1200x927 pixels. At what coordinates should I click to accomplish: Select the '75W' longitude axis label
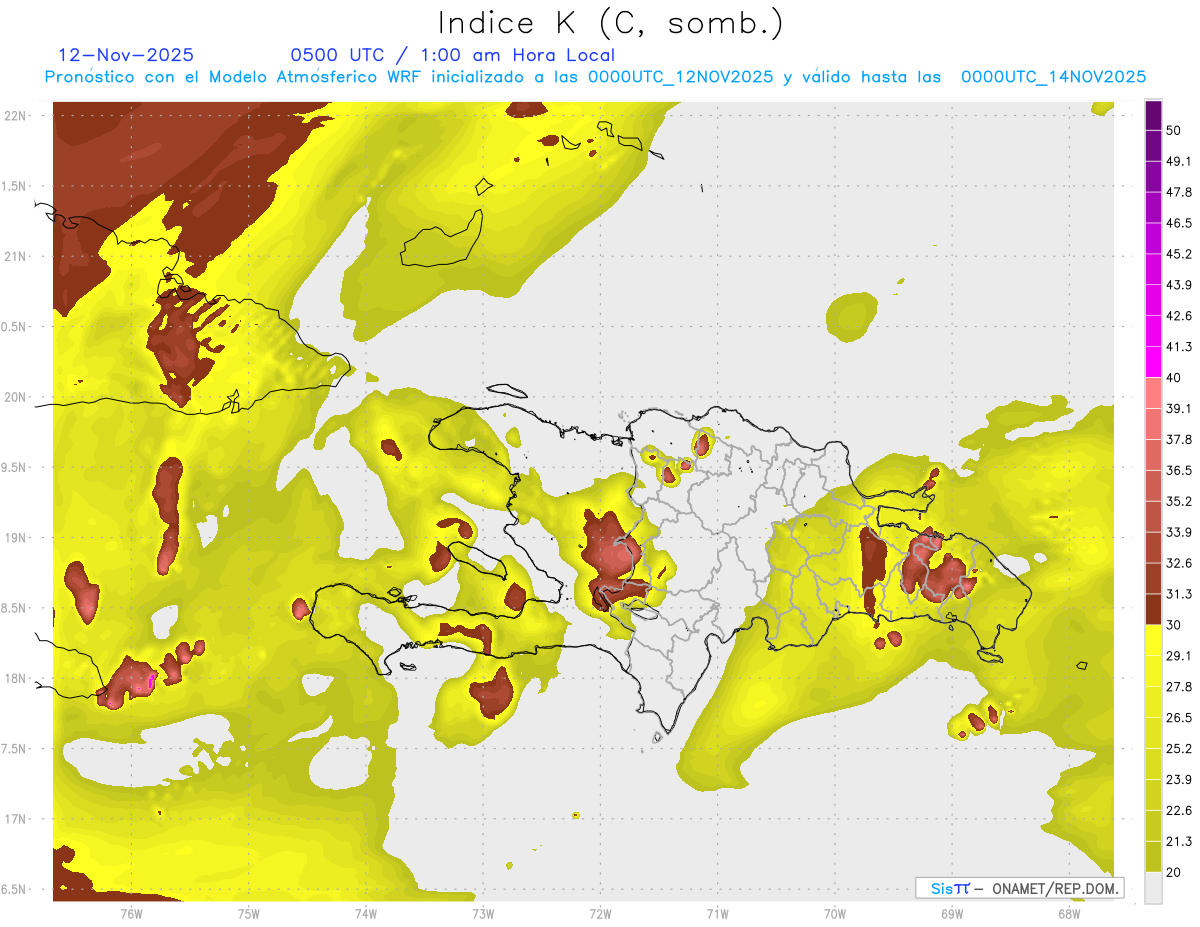[249, 913]
